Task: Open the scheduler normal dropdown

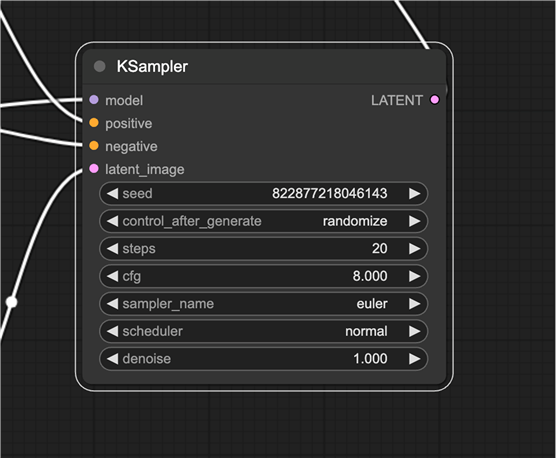Action: pos(263,331)
